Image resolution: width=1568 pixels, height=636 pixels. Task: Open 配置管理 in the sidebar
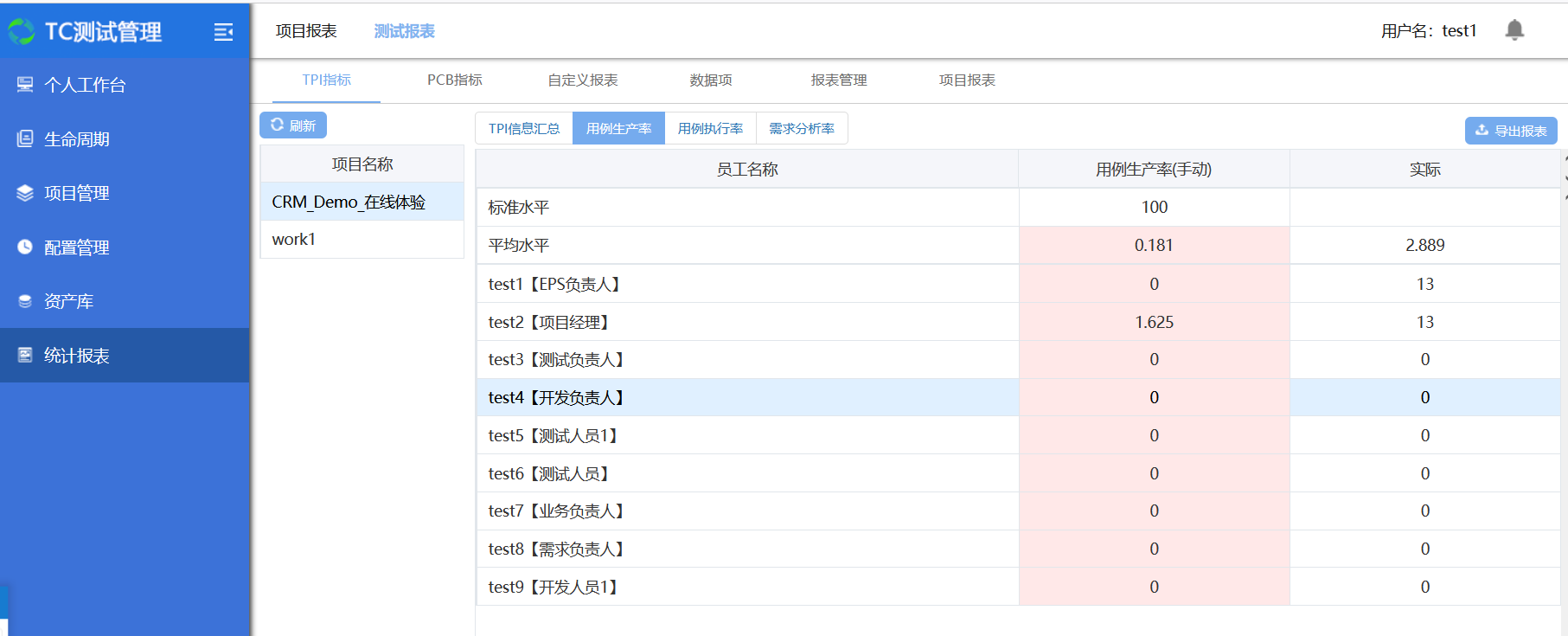pos(76,247)
